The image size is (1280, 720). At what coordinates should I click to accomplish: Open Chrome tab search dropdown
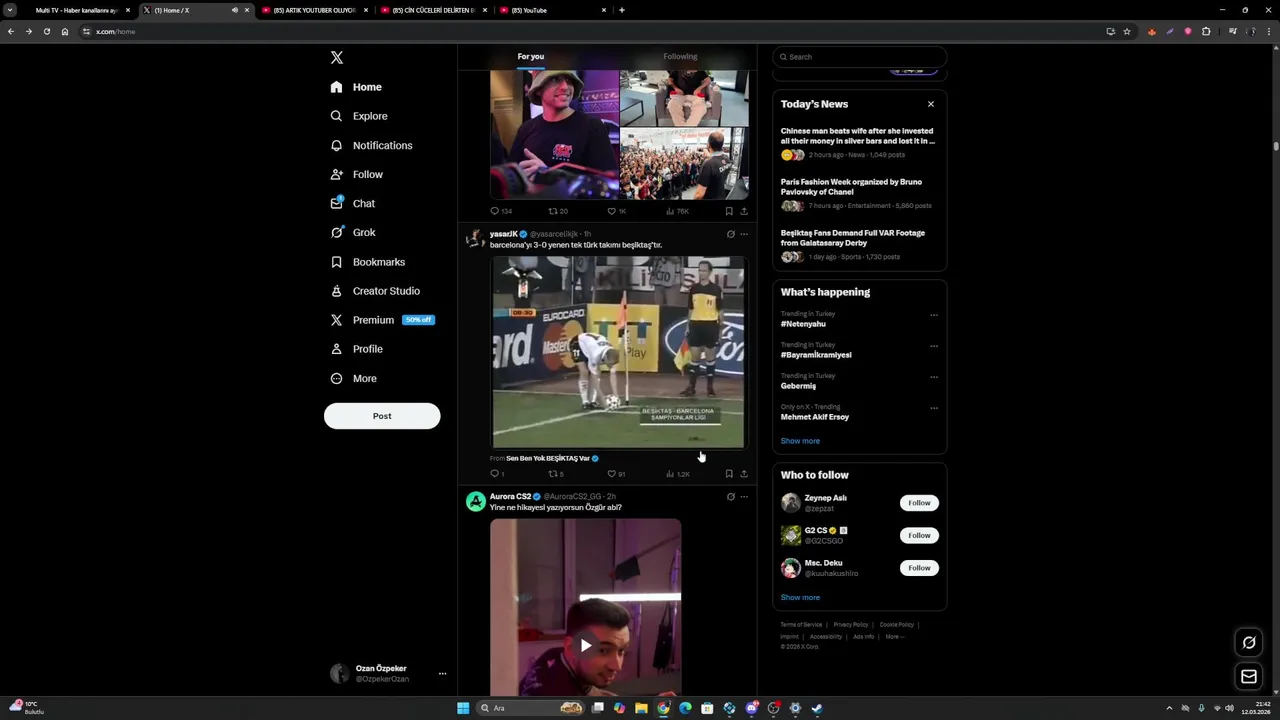click(x=10, y=10)
